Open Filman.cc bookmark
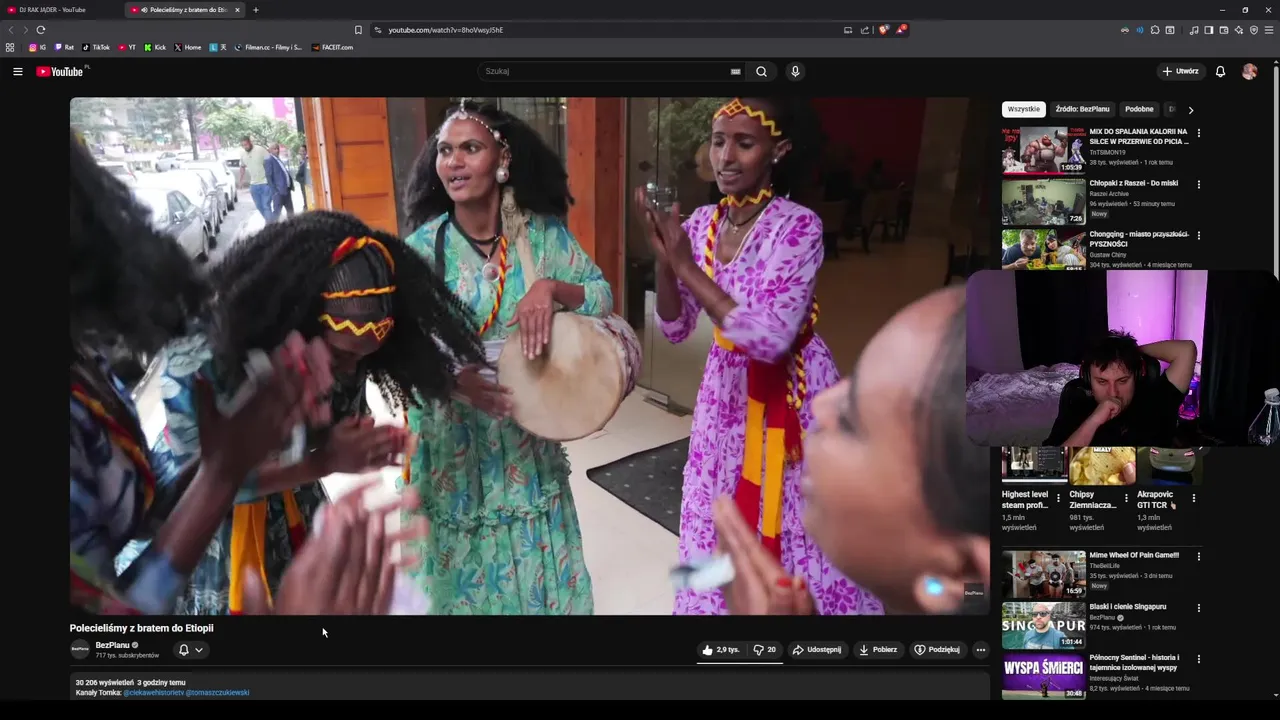 [268, 47]
